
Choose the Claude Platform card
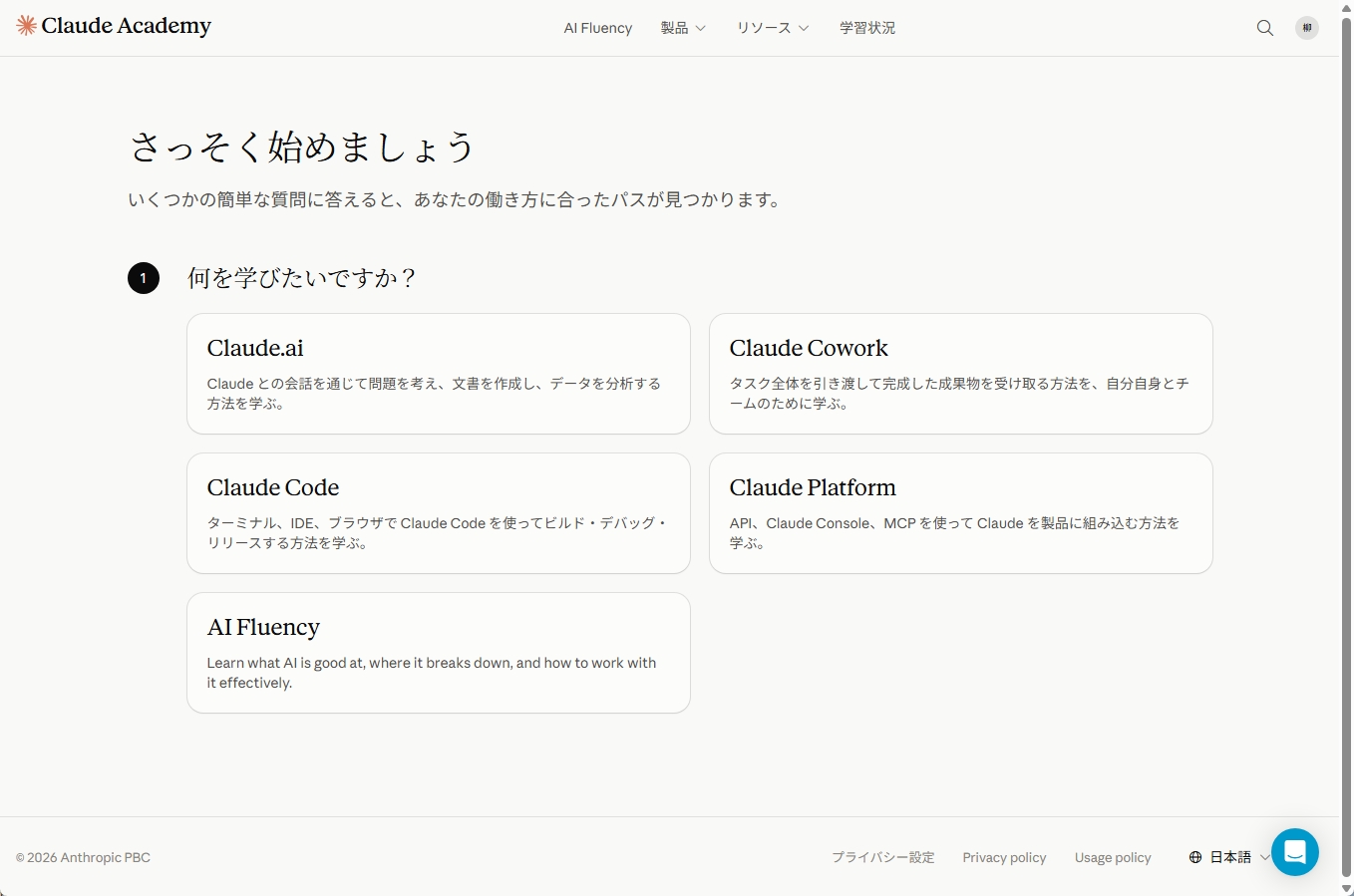961,513
